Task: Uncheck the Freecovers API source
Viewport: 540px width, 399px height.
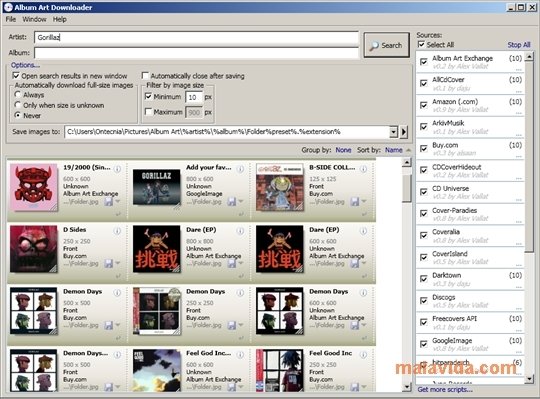Action: 424,322
